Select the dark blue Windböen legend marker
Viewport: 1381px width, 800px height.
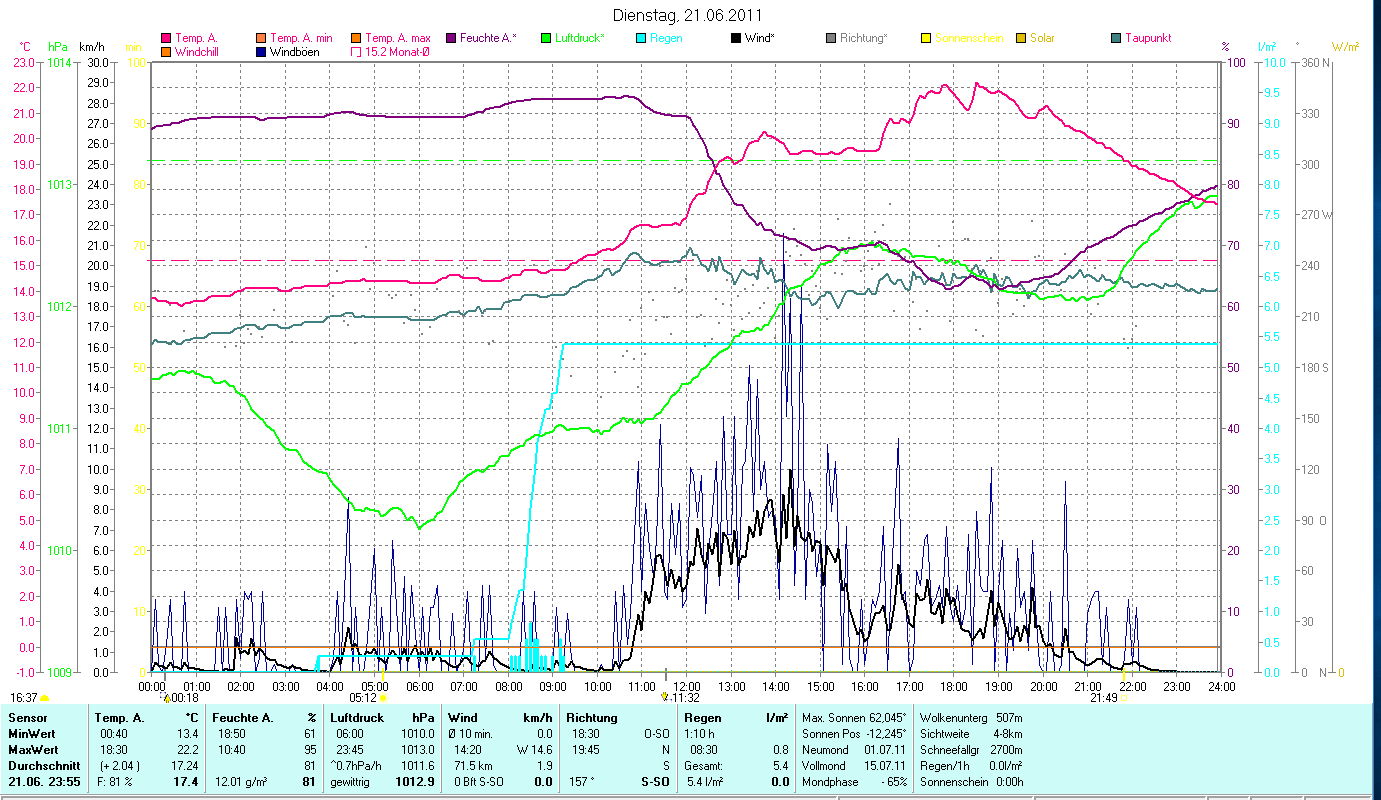coord(262,51)
